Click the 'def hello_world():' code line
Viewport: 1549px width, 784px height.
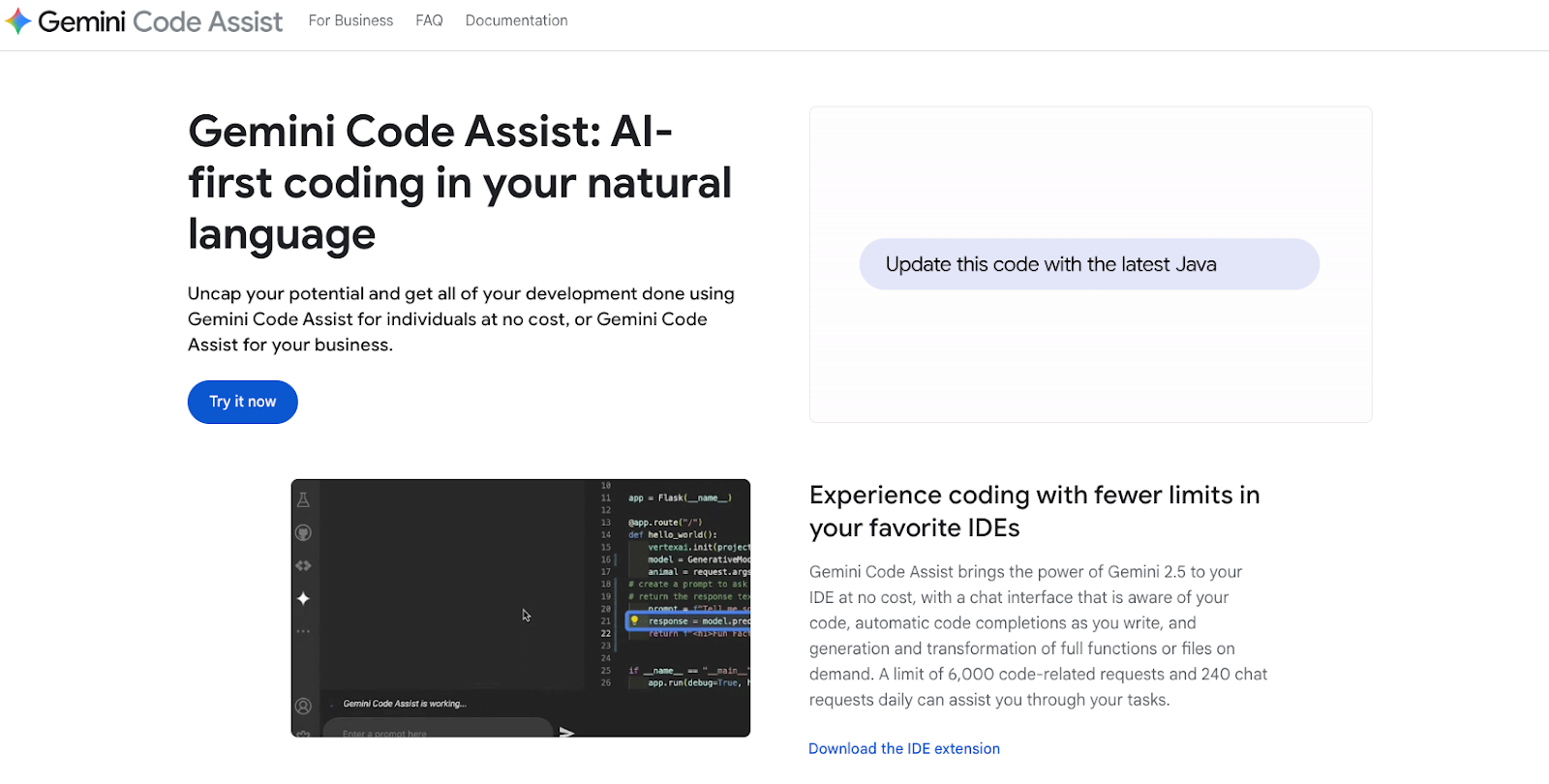[673, 534]
